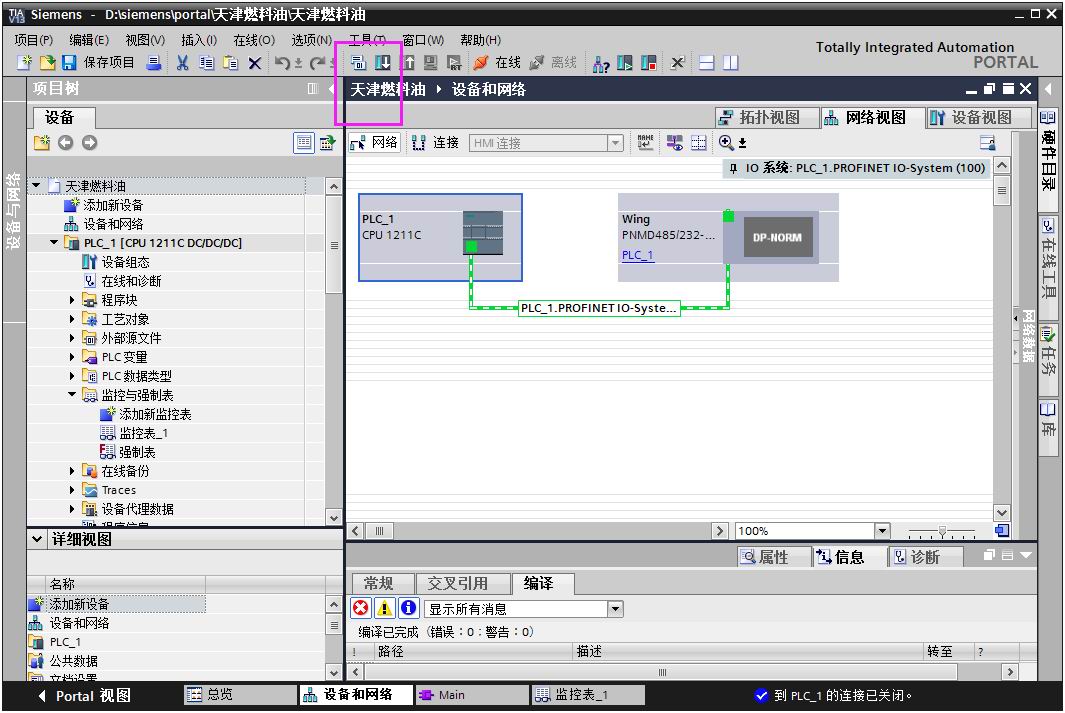The width and height of the screenshot is (1065, 713).
Task: Toggle the warning messages filter button
Action: pos(385,608)
